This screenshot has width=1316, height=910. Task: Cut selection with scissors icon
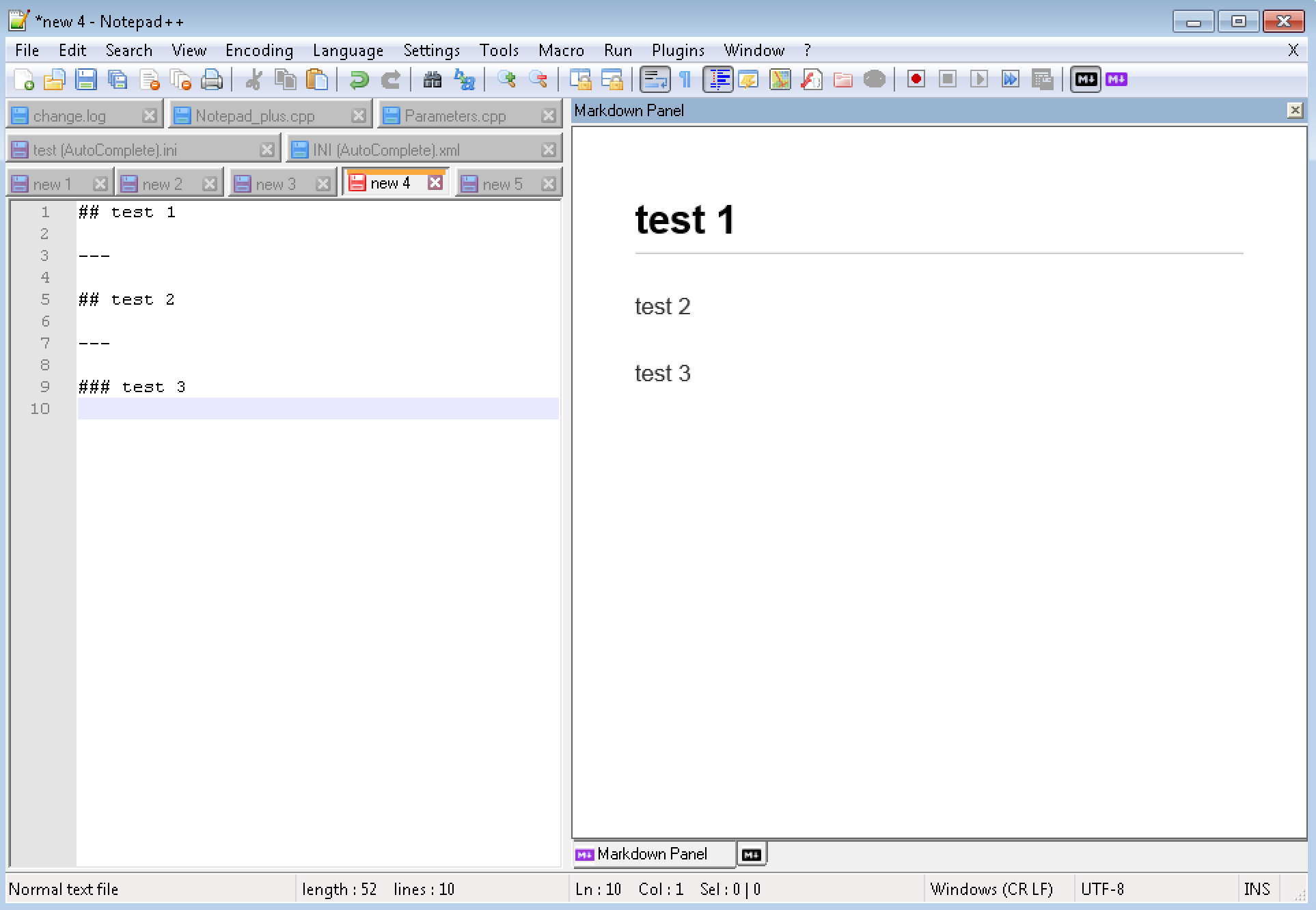253,80
